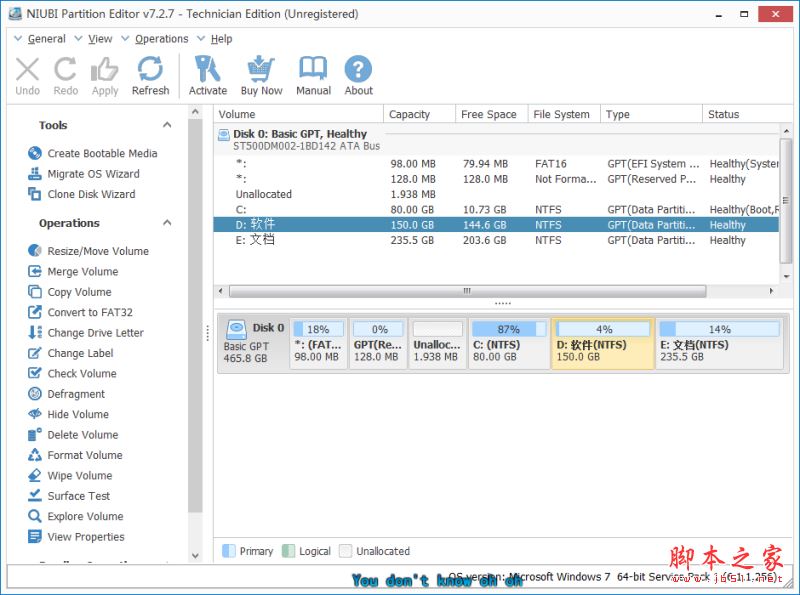Select the E: 文档(NTFS) 235.5 GB block
The height and width of the screenshot is (595, 800).
pyautogui.click(x=719, y=343)
